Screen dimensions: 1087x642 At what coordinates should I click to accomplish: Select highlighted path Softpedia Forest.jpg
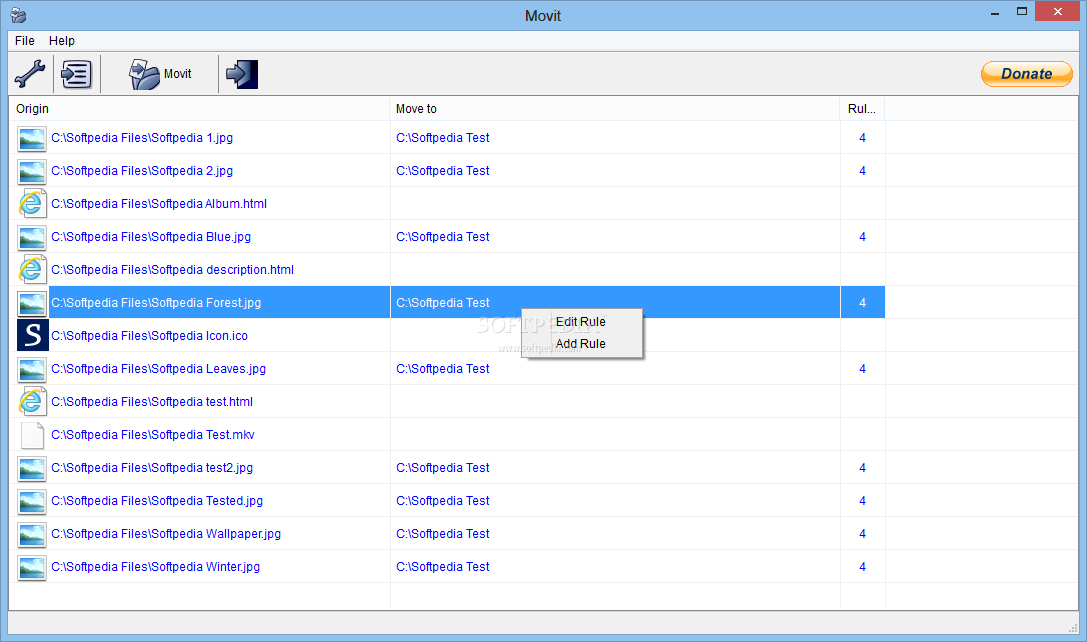point(156,303)
